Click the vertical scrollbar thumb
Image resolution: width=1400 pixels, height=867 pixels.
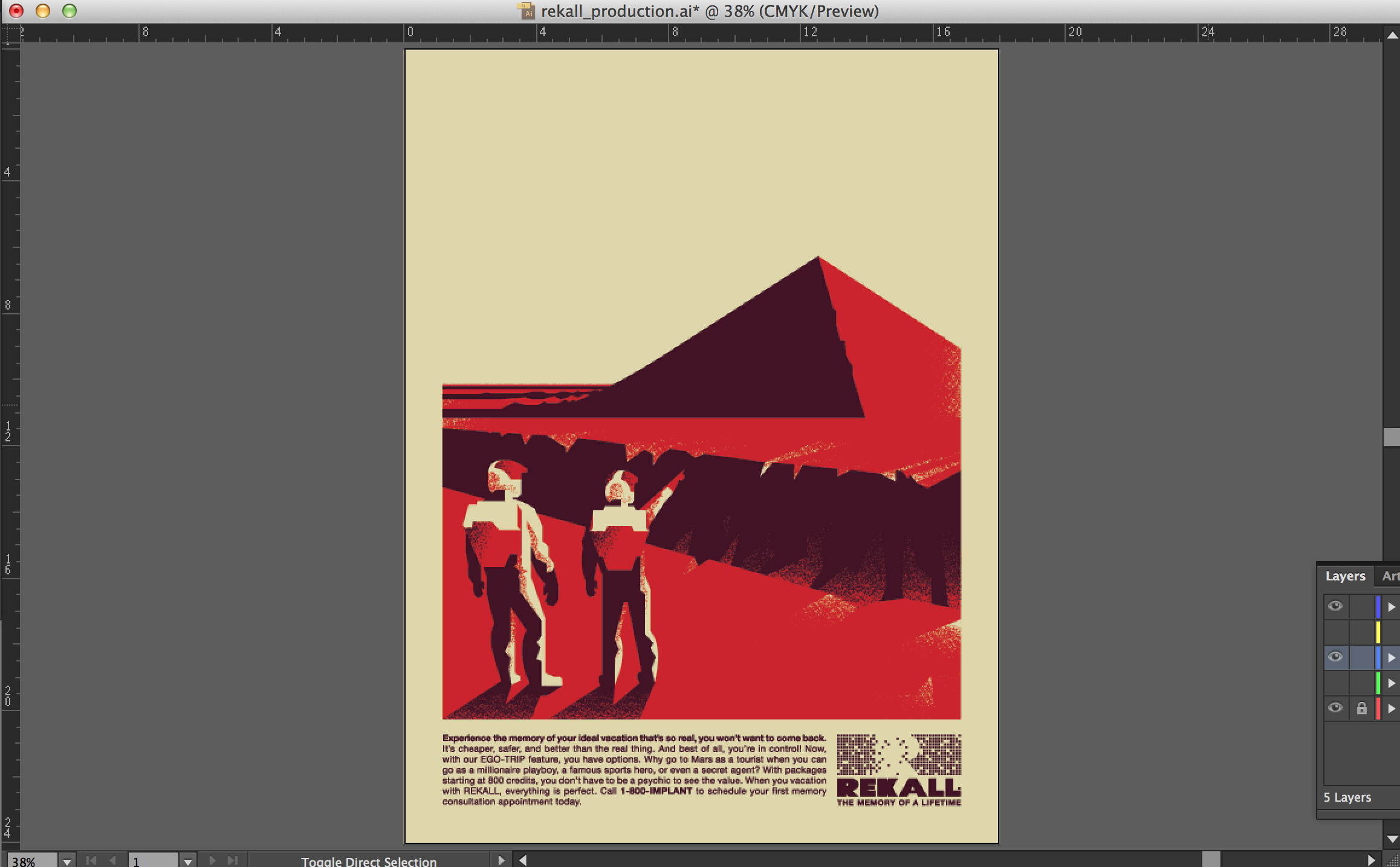pyautogui.click(x=1392, y=437)
